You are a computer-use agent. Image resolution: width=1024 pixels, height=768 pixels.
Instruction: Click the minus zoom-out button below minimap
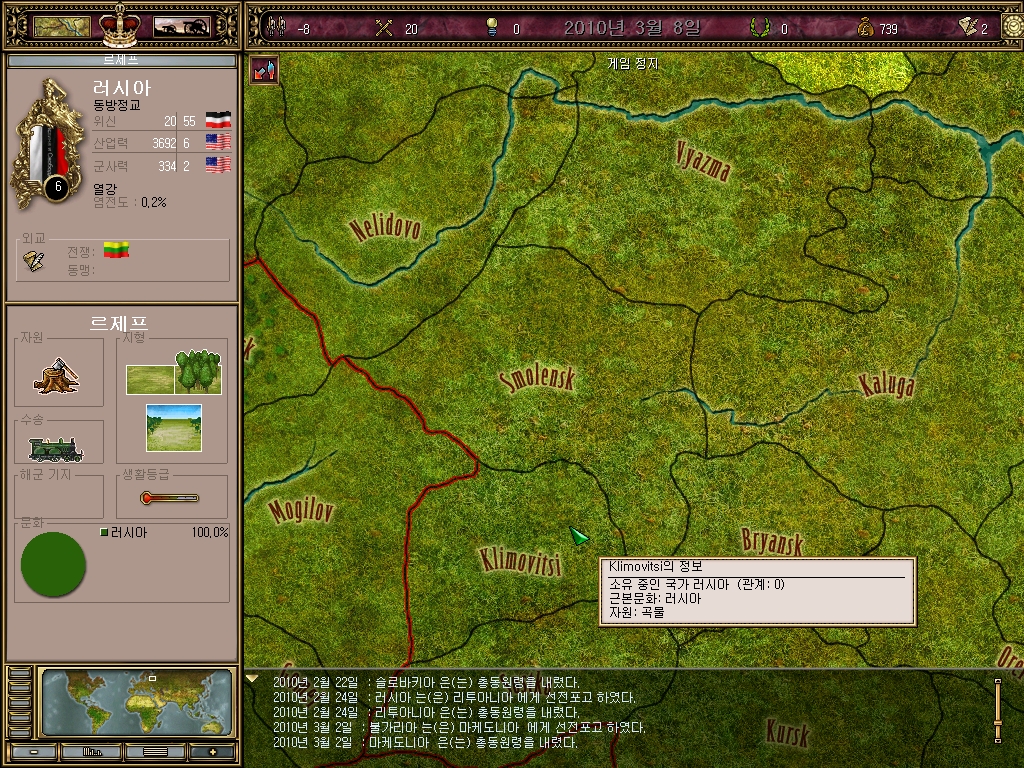click(33, 752)
